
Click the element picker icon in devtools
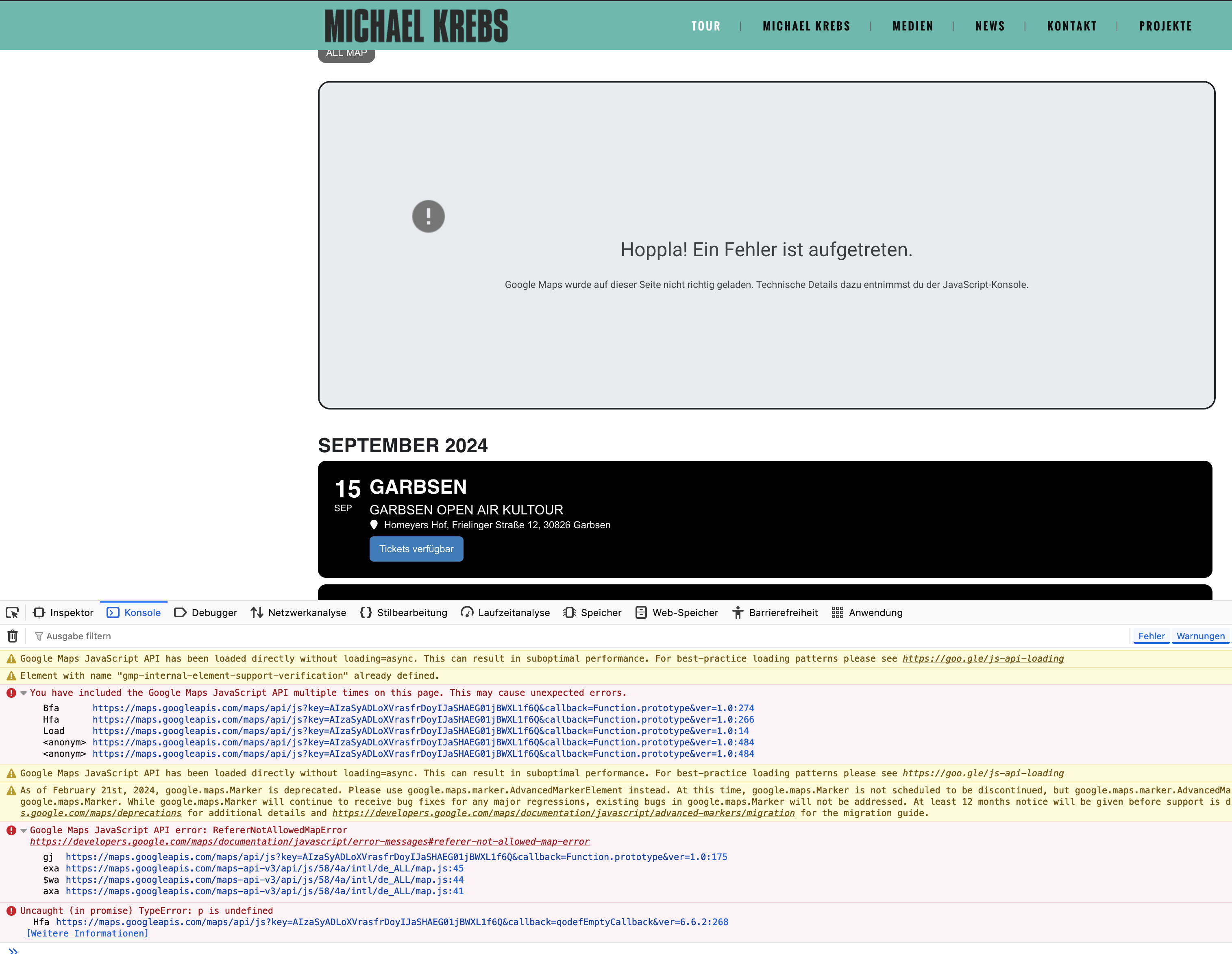pos(13,613)
